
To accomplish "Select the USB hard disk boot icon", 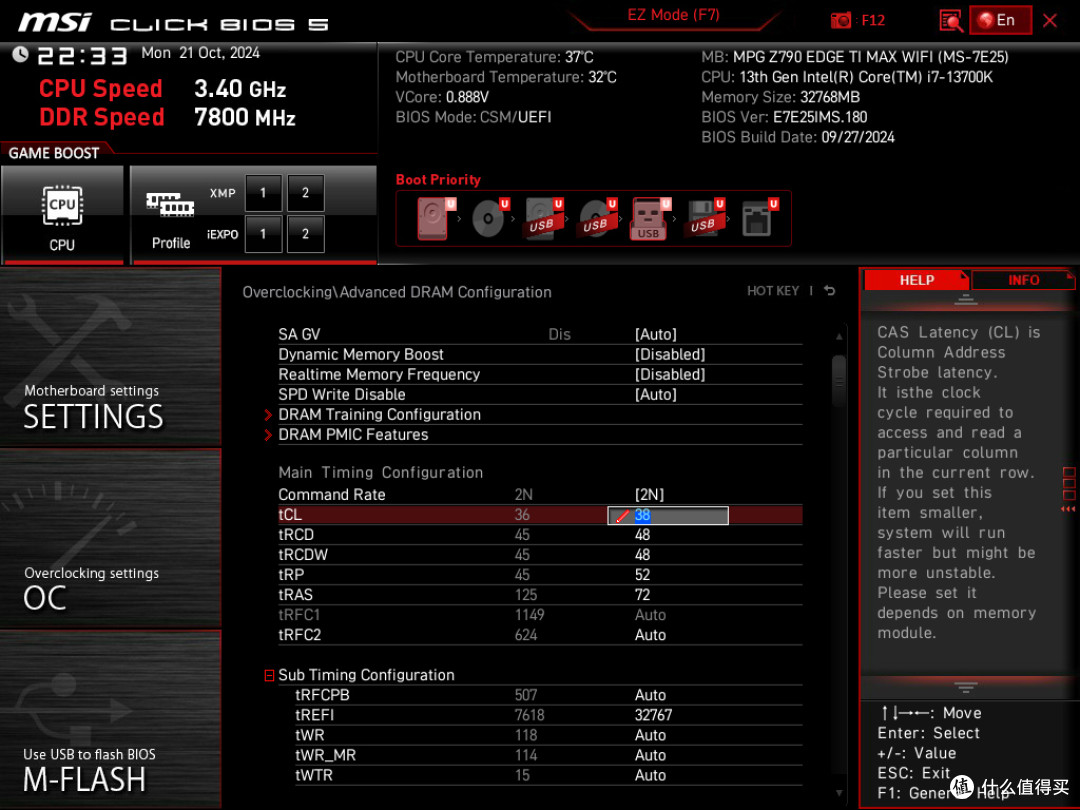I will pyautogui.click(x=543, y=218).
